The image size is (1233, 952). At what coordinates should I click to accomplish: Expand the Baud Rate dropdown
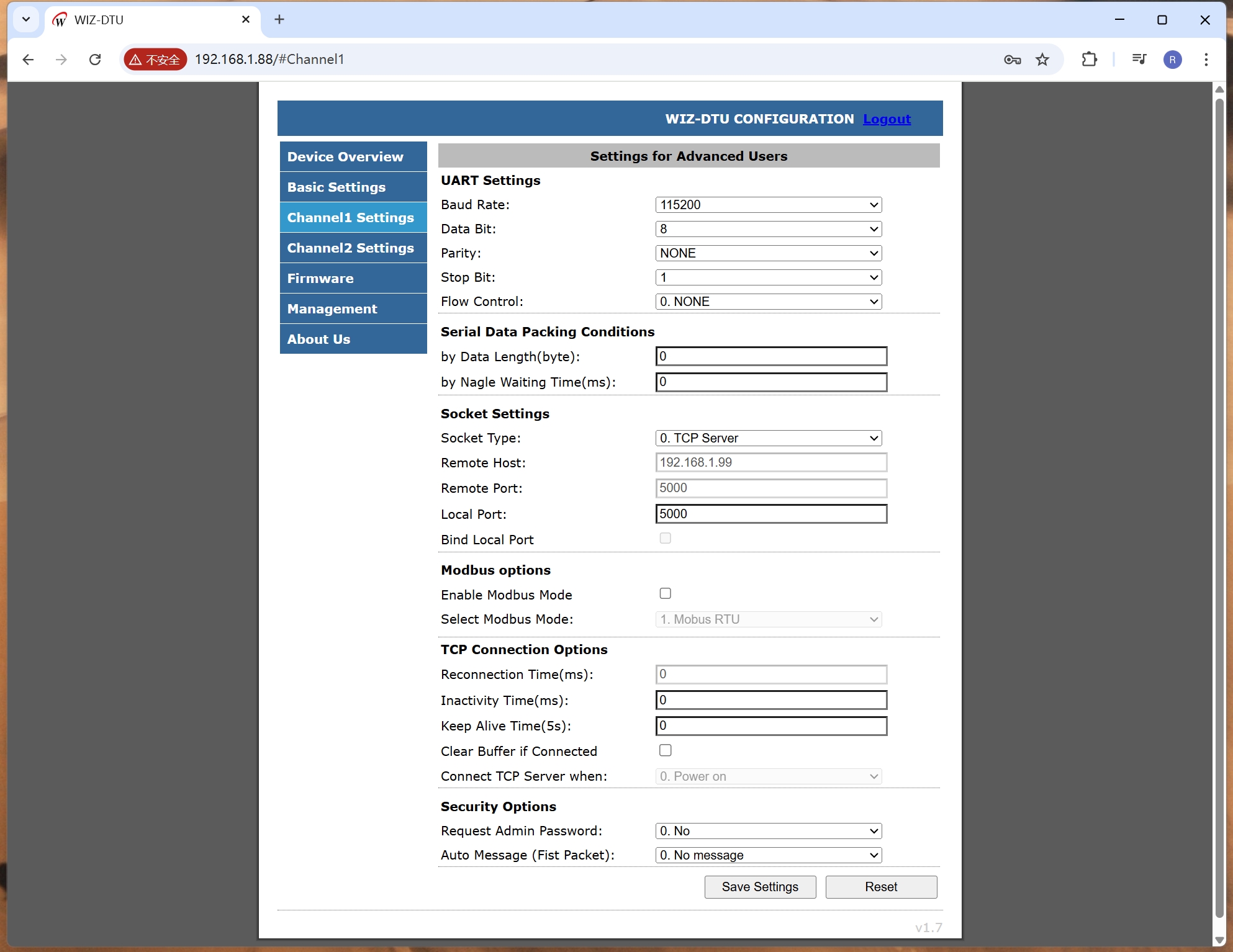coord(768,205)
